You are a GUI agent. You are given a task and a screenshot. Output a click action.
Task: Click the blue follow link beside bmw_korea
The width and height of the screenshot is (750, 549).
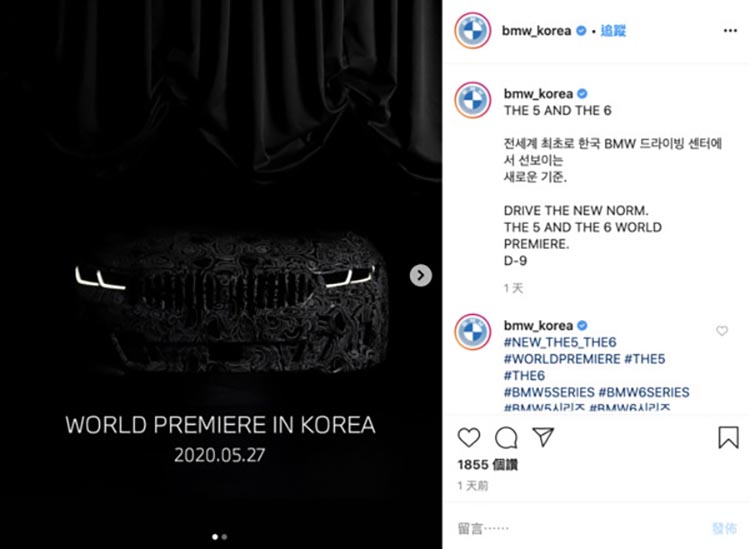pyautogui.click(x=613, y=31)
